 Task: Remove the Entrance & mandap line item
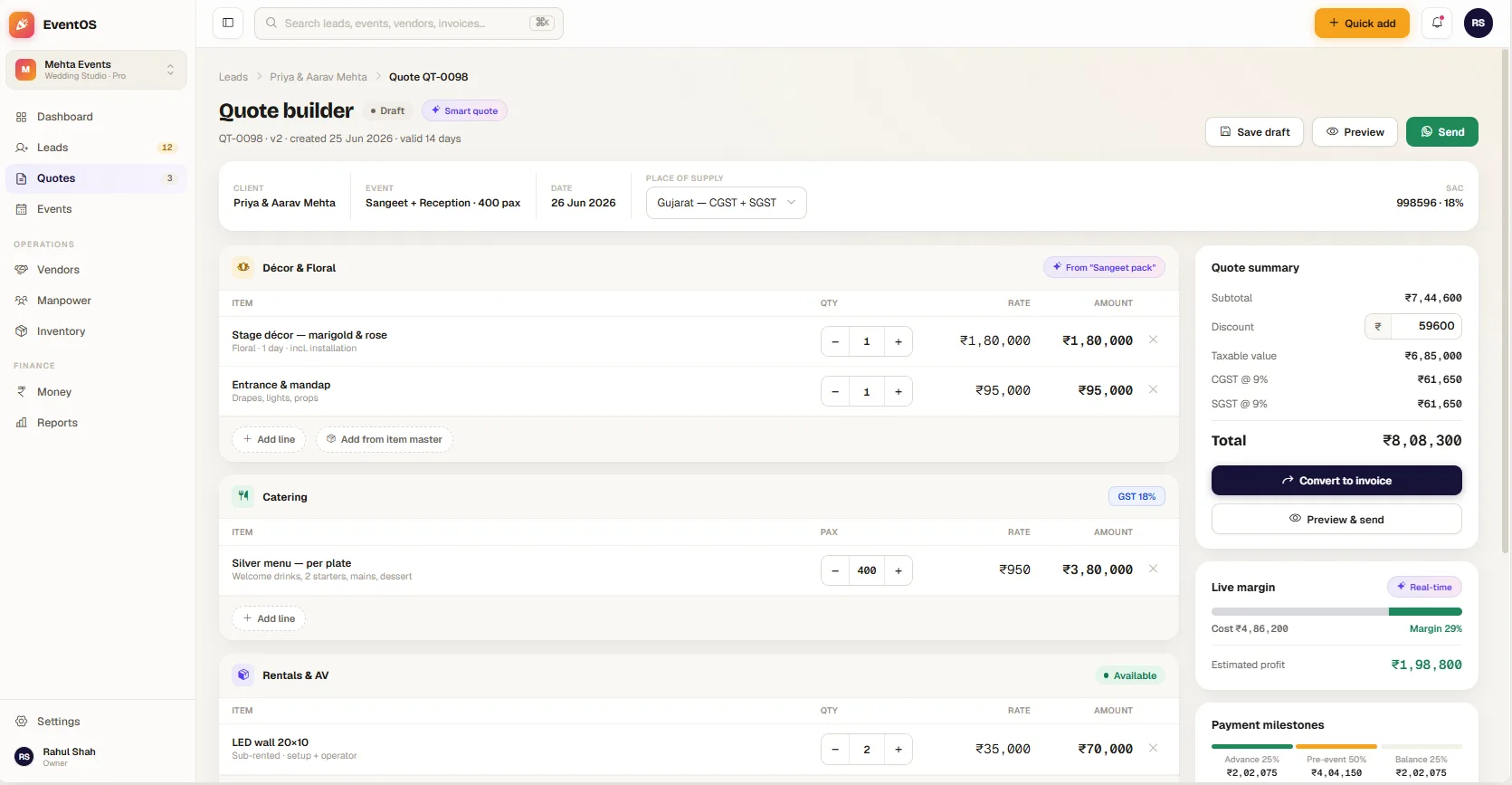tap(1153, 390)
